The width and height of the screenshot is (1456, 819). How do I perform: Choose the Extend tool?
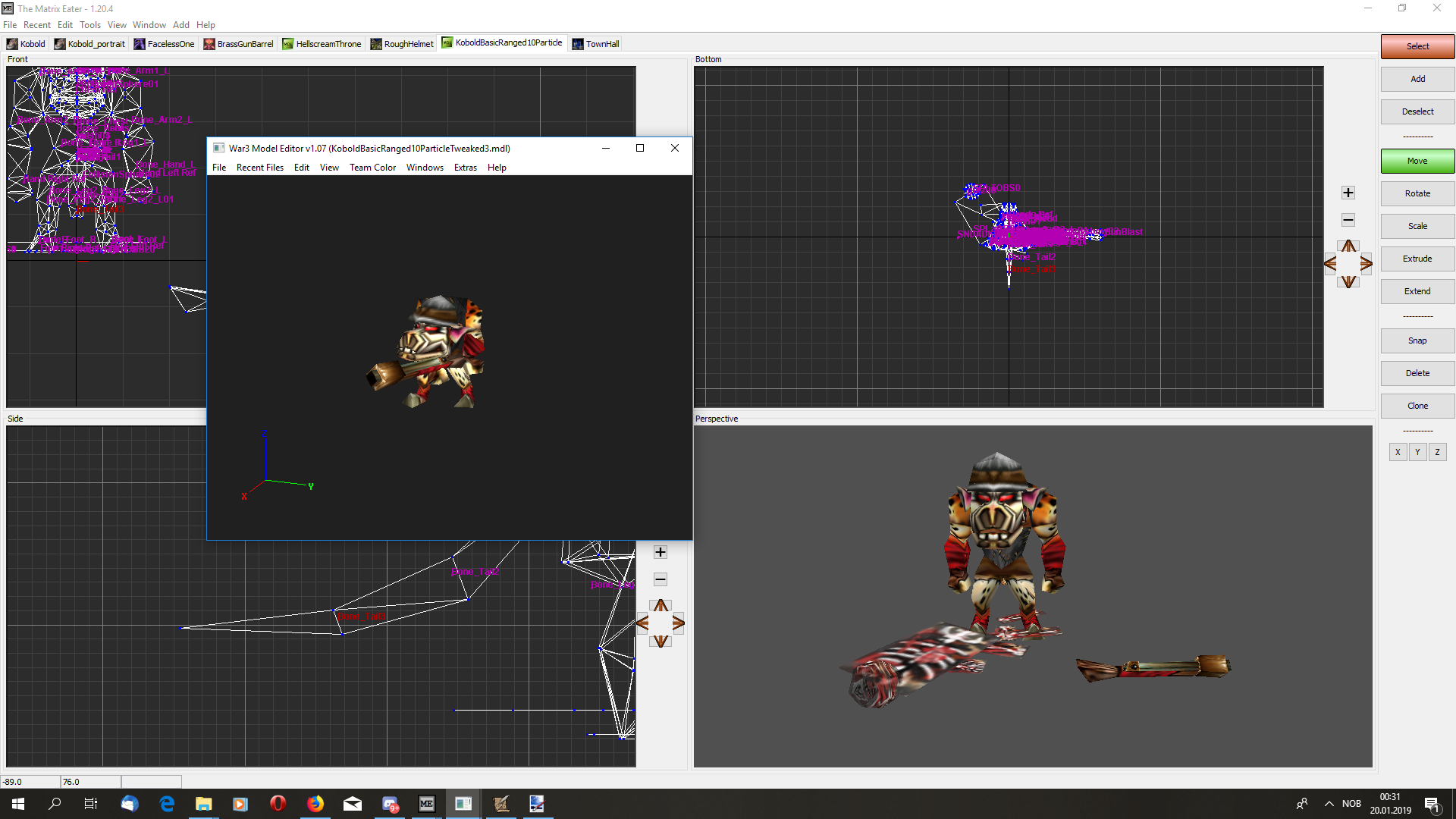tap(1417, 291)
